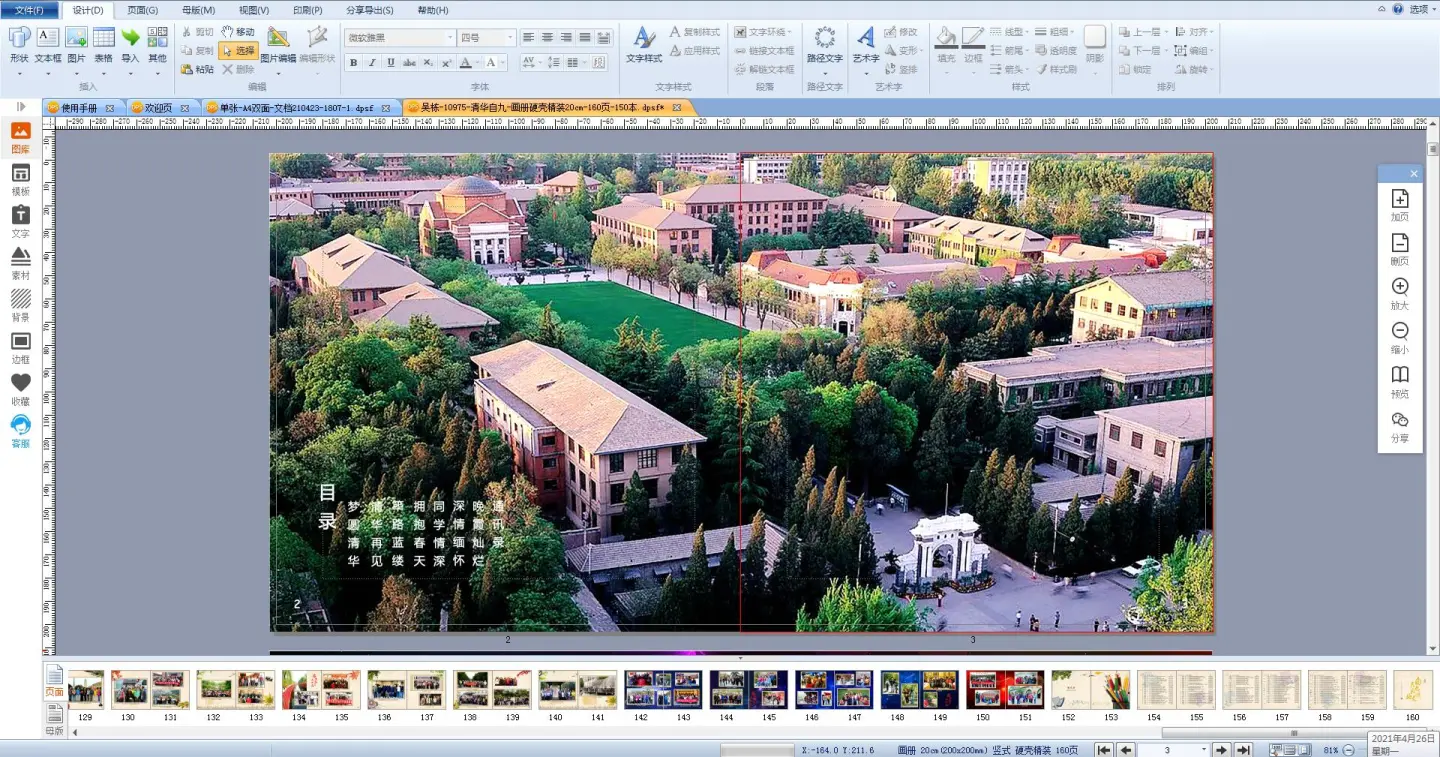Open the 素材 materials panel

(20, 264)
